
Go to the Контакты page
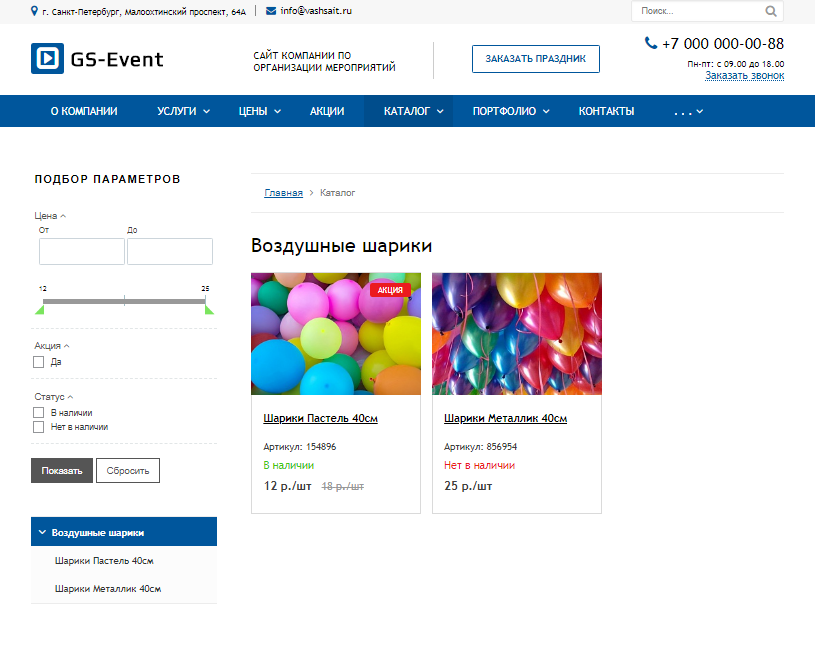click(606, 112)
